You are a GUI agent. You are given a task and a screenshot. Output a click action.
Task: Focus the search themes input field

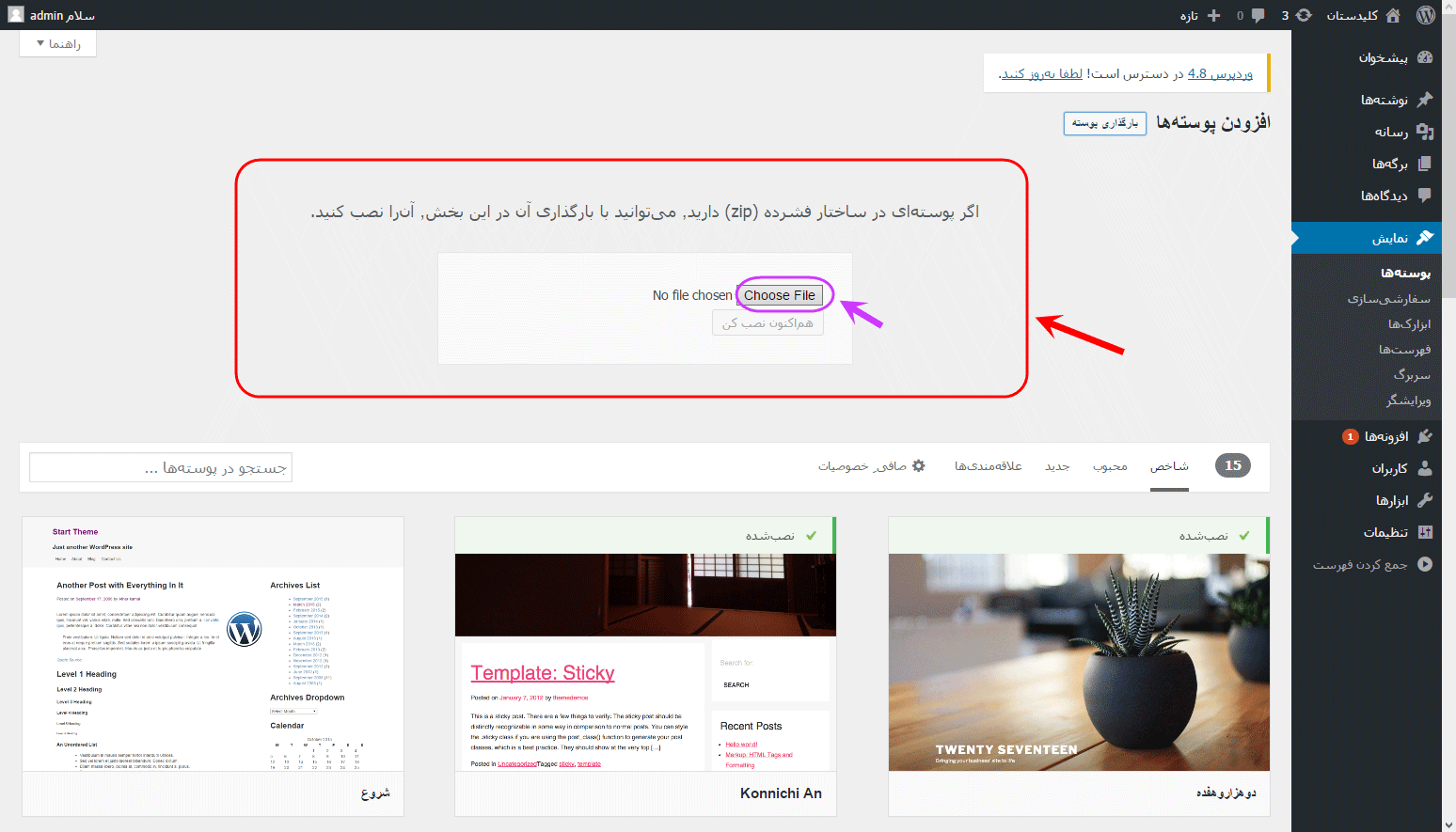(161, 467)
